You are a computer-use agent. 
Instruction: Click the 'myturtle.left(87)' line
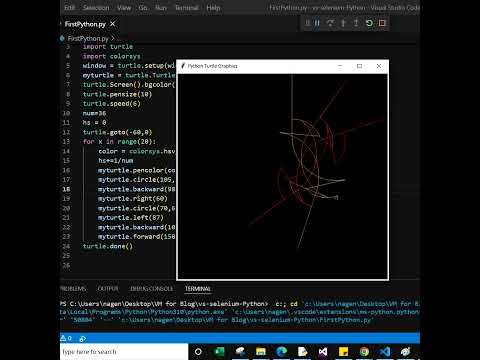(131, 218)
